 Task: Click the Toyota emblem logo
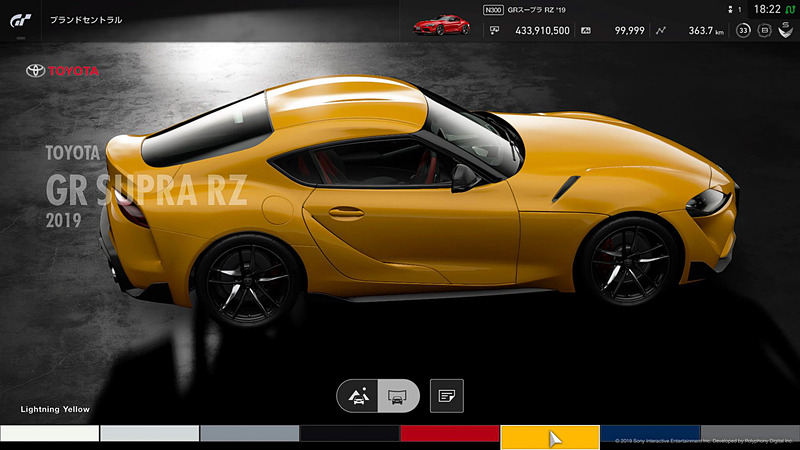[x=36, y=71]
